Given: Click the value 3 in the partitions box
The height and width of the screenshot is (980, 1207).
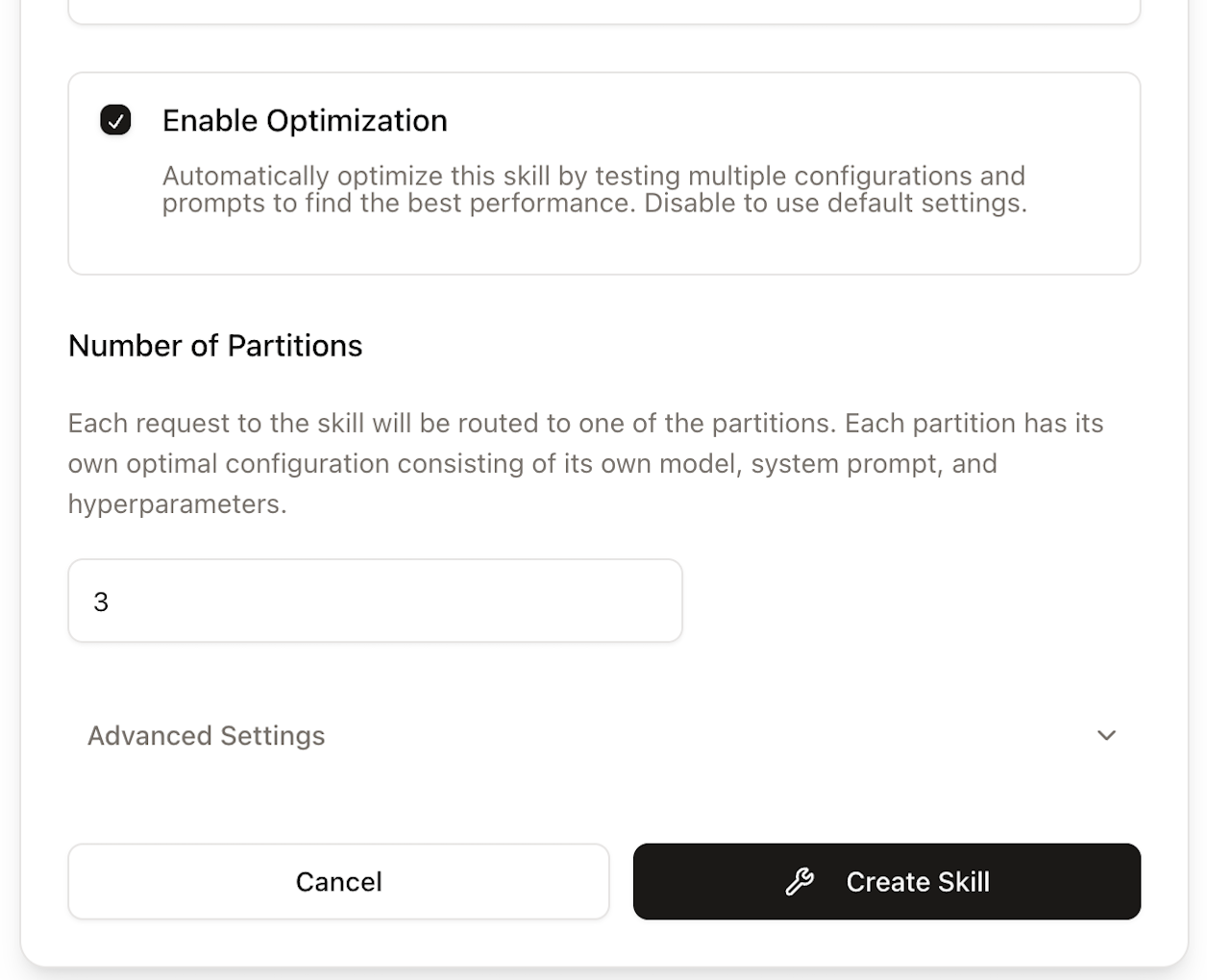Looking at the screenshot, I should [x=101, y=602].
